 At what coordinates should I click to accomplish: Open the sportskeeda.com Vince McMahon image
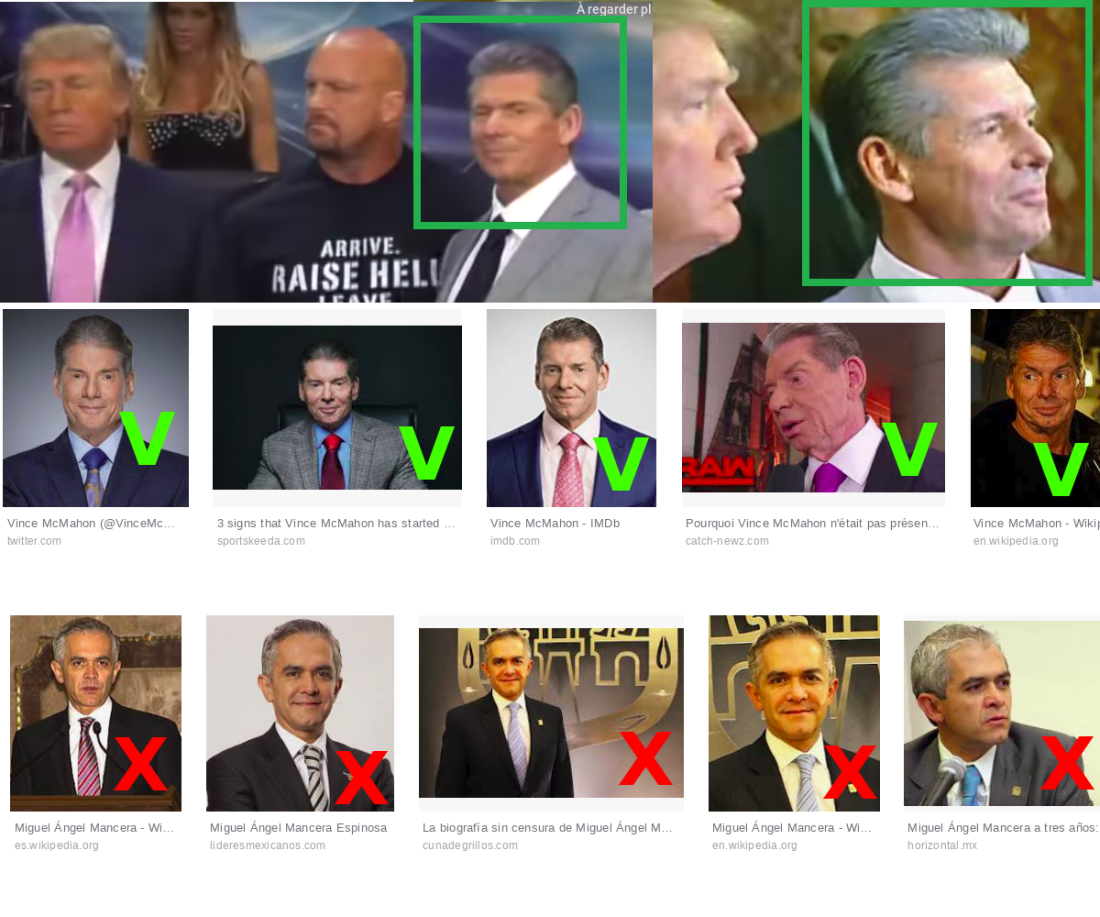pyautogui.click(x=337, y=408)
